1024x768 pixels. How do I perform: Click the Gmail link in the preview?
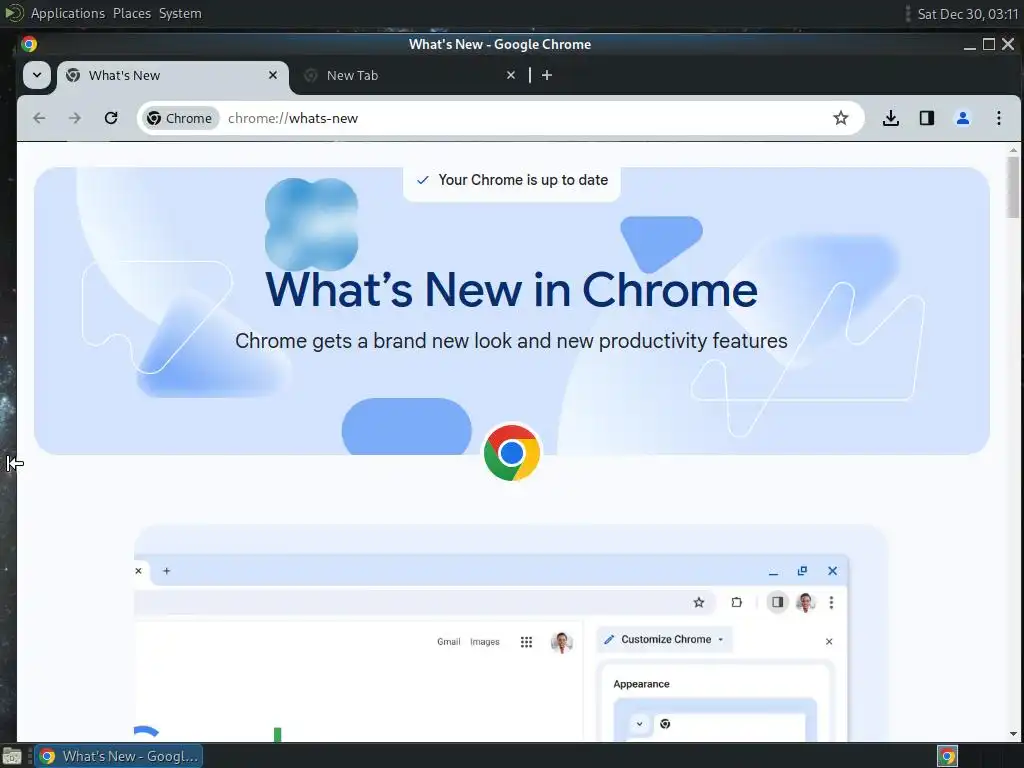449,642
